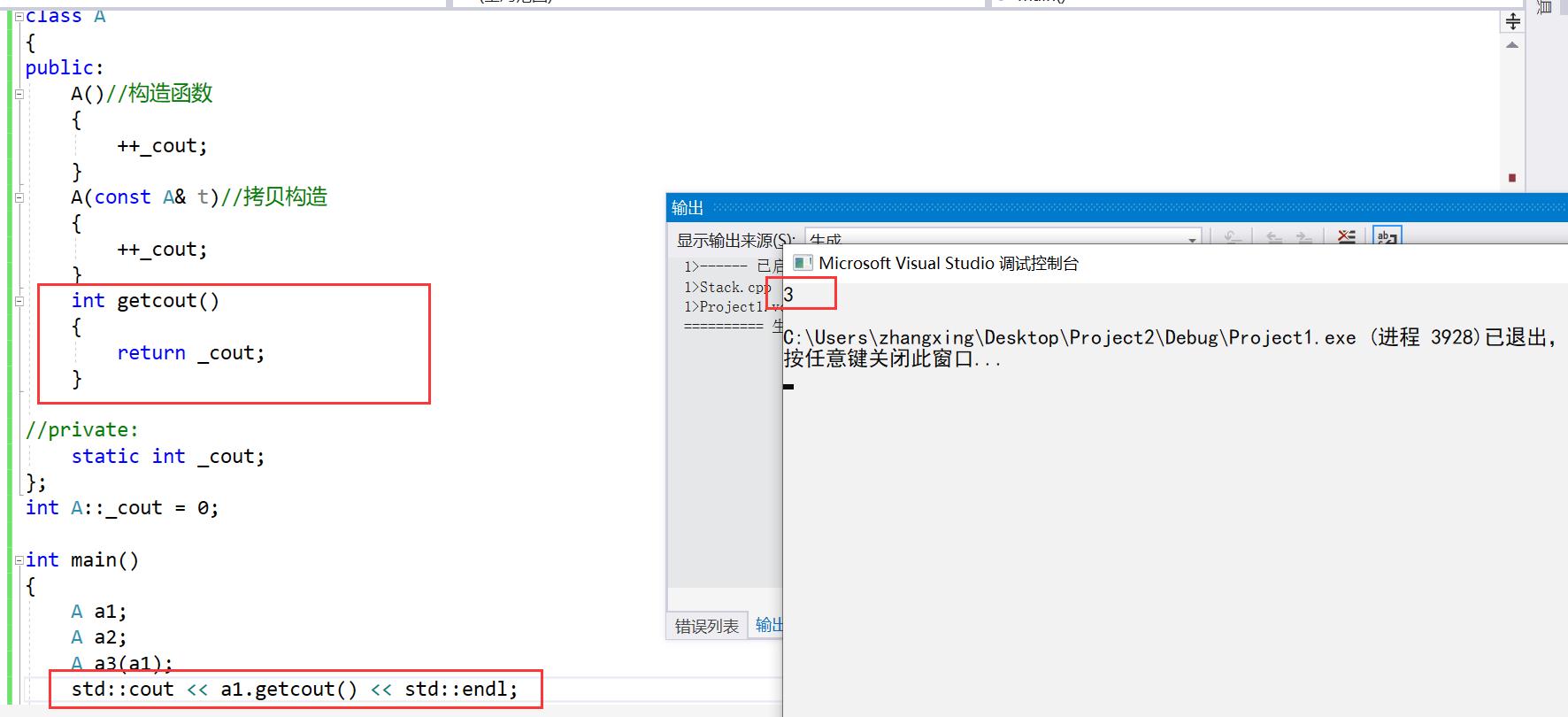The width and height of the screenshot is (1568, 717).
Task: Collapse the main() function block
Action: 19,560
